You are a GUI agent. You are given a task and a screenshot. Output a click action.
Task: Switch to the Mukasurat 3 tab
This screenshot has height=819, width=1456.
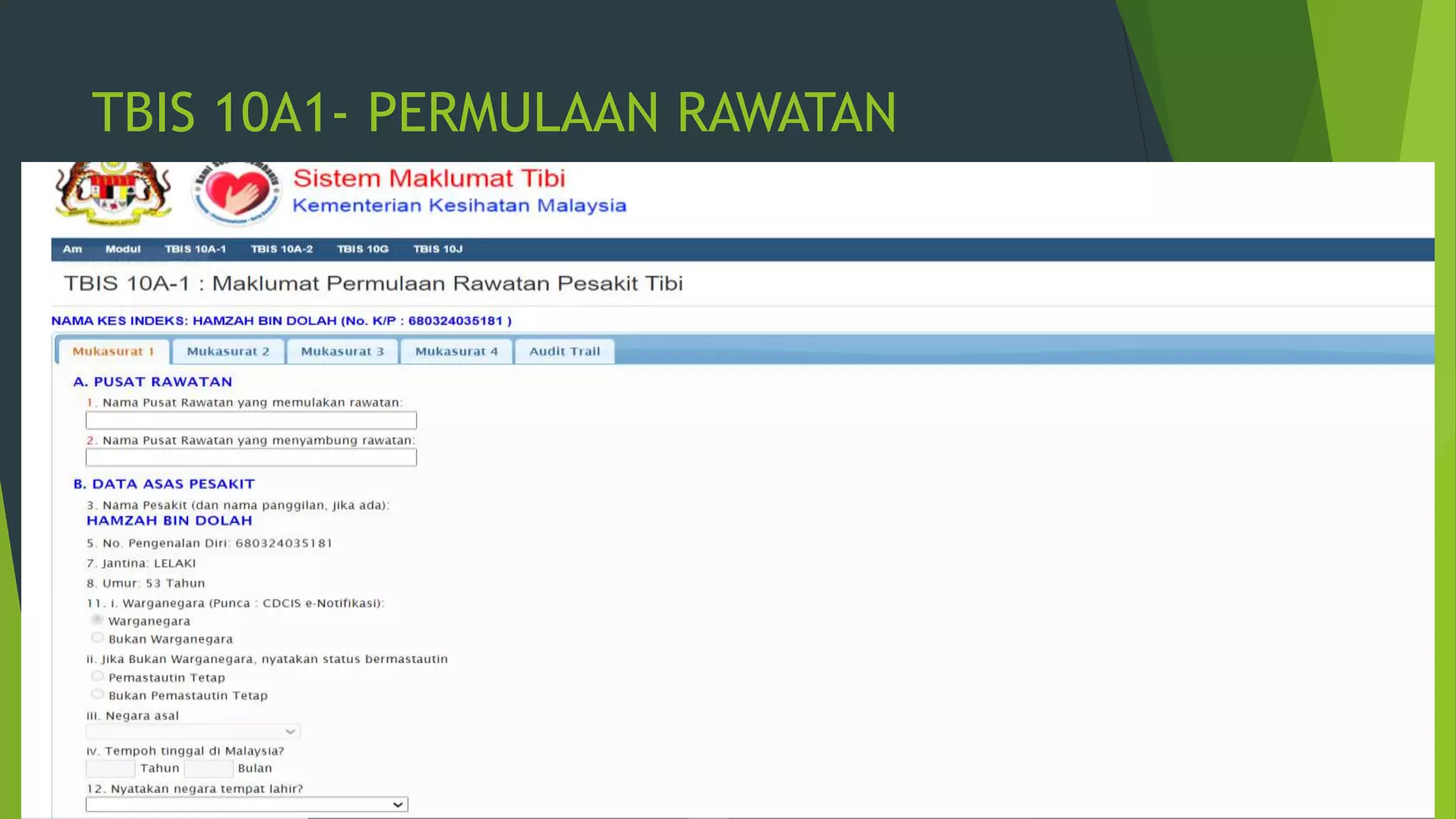(342, 351)
